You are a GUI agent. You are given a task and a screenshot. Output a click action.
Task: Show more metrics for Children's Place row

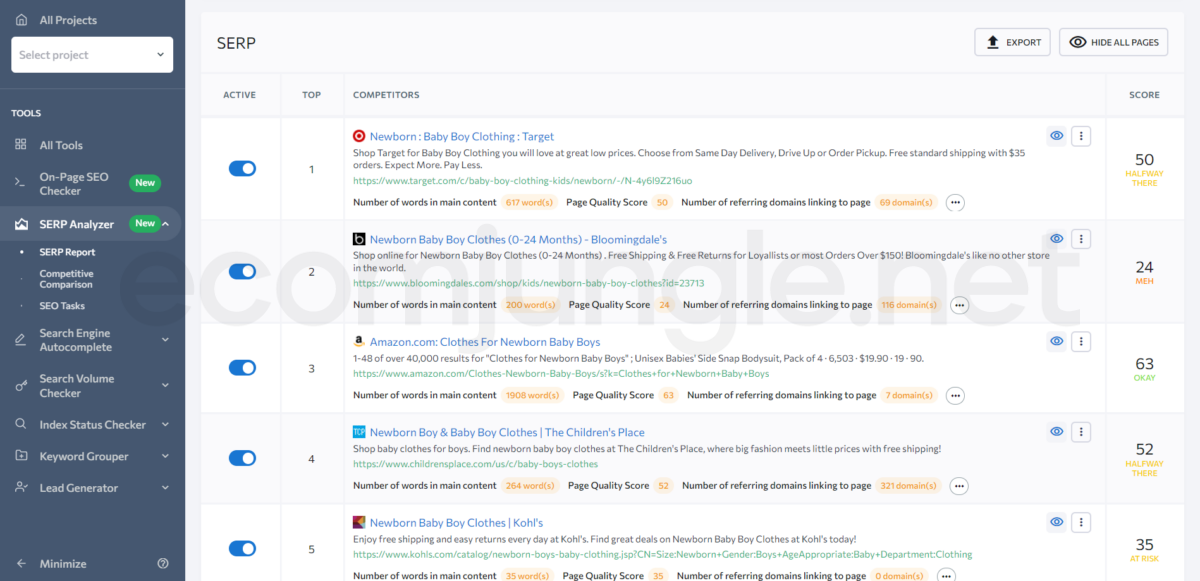(959, 486)
